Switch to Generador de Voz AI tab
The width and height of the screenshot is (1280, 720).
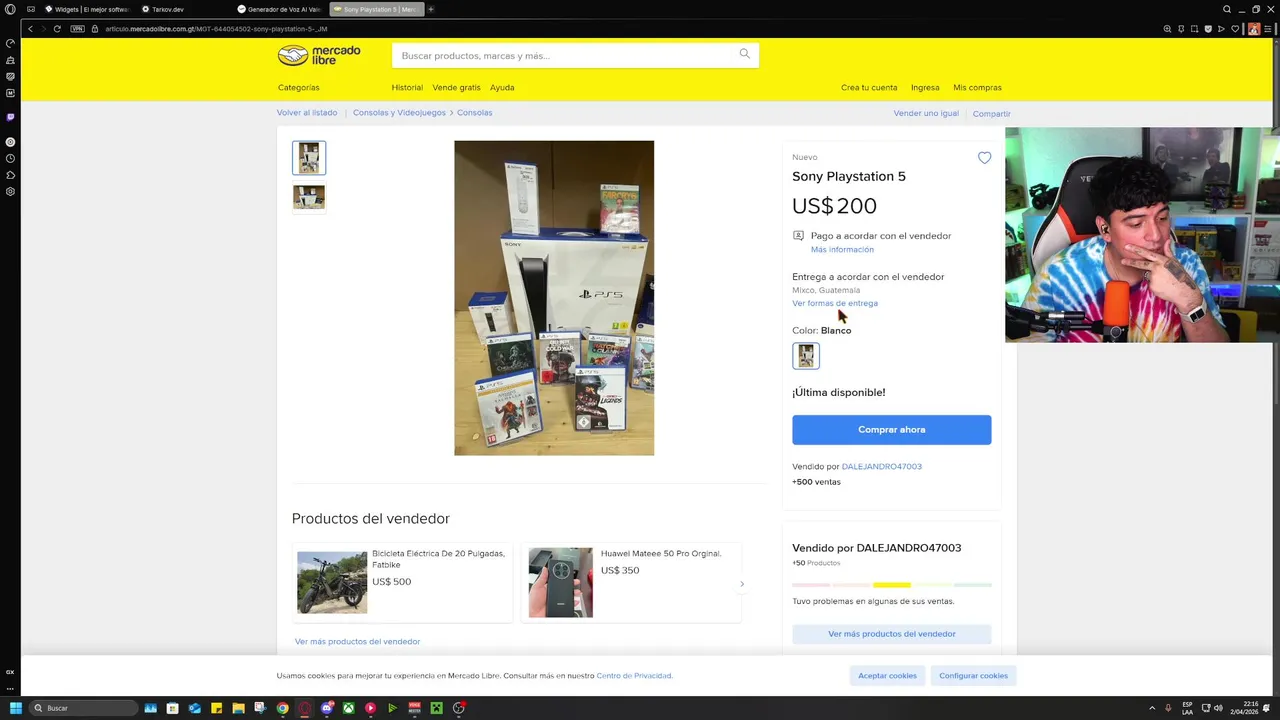(278, 9)
